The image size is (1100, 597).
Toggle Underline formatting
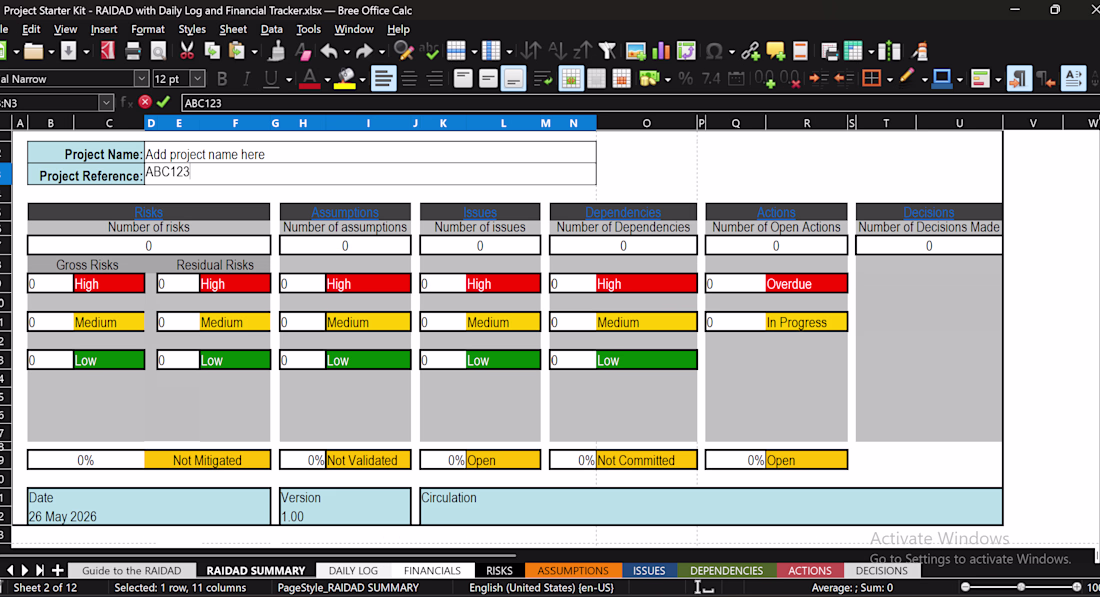(x=271, y=79)
